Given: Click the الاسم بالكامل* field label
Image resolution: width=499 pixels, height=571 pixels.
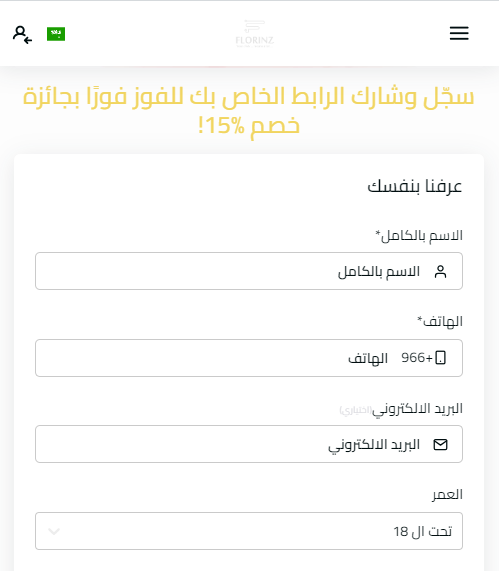Looking at the screenshot, I should 419,235.
